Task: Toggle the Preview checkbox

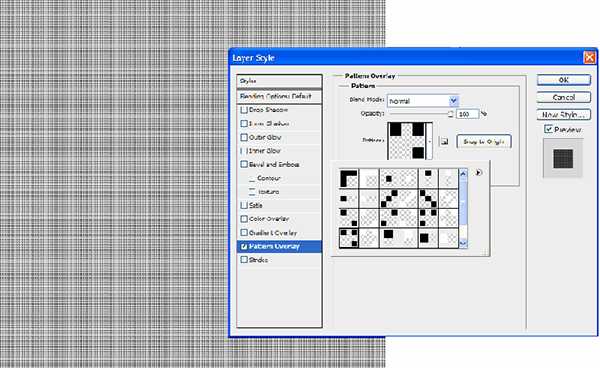Action: [548, 129]
